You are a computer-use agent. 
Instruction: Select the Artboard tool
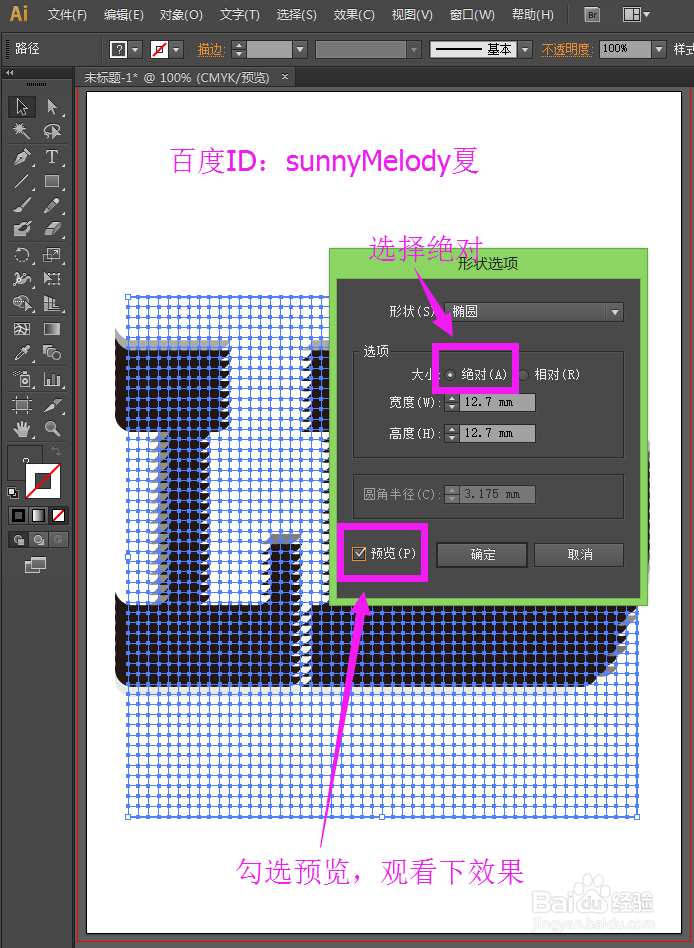coord(22,404)
